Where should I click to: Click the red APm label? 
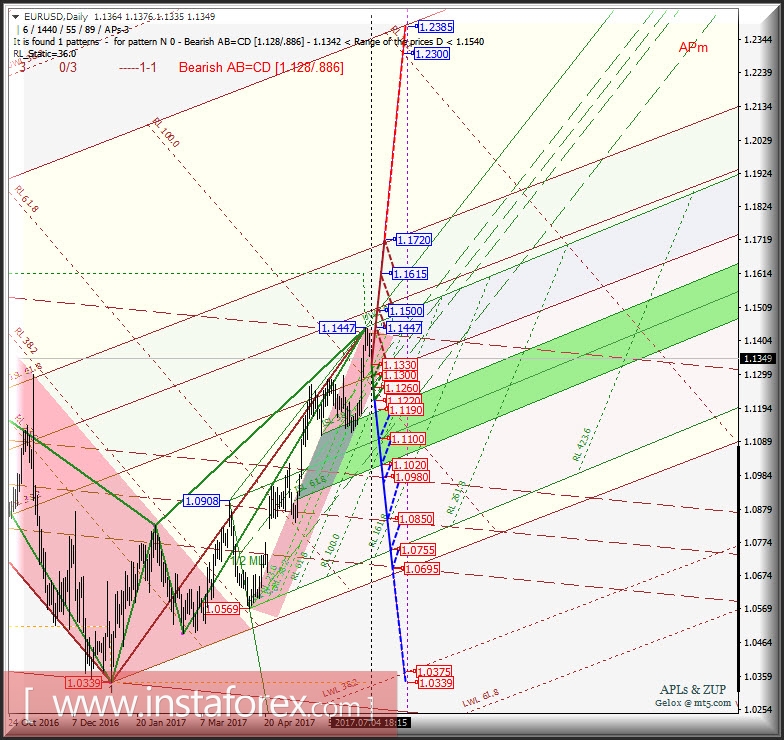click(x=693, y=48)
